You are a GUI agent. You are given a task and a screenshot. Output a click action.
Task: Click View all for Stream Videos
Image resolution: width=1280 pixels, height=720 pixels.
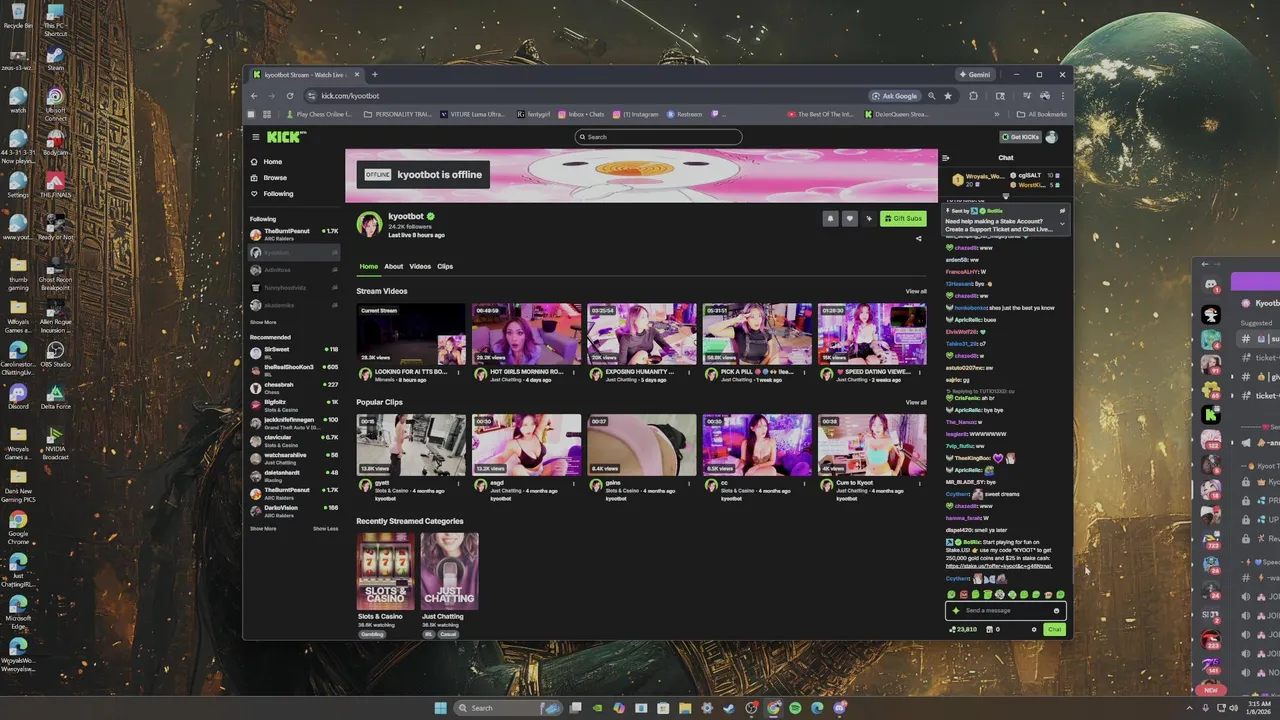916,291
